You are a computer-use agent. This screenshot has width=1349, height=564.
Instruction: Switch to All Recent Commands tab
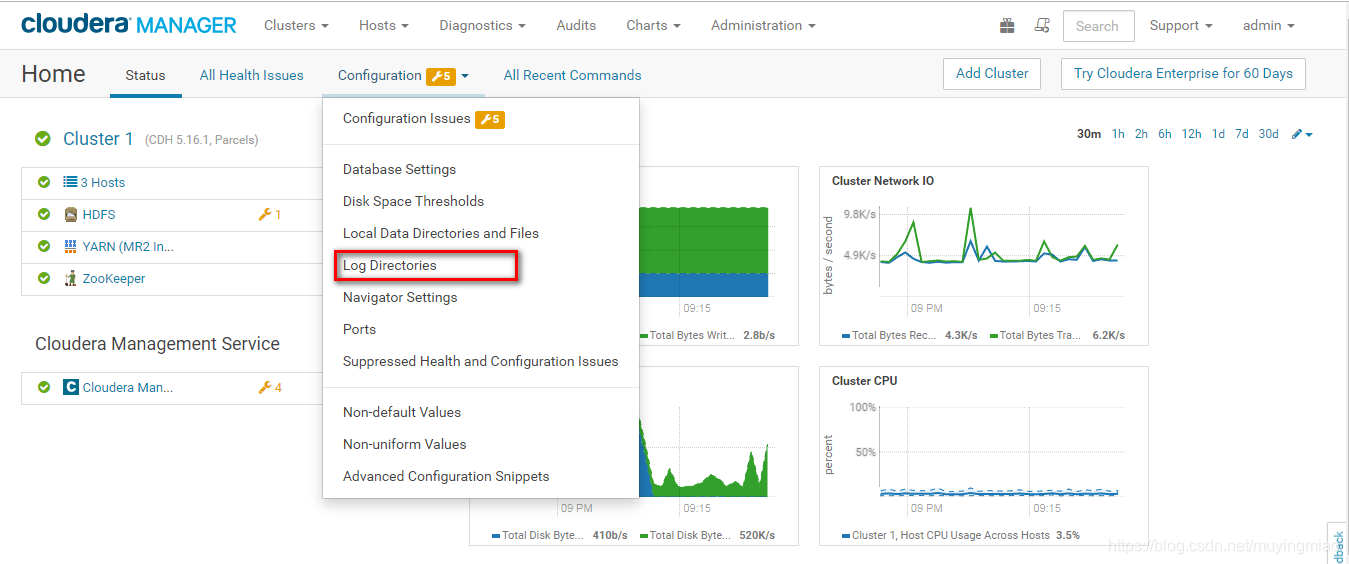tap(573, 75)
